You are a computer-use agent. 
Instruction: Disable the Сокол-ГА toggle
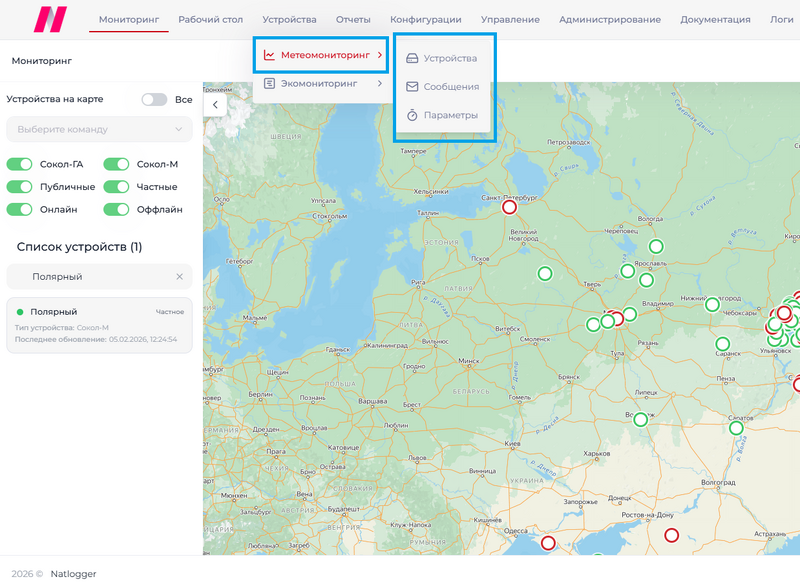tap(19, 164)
